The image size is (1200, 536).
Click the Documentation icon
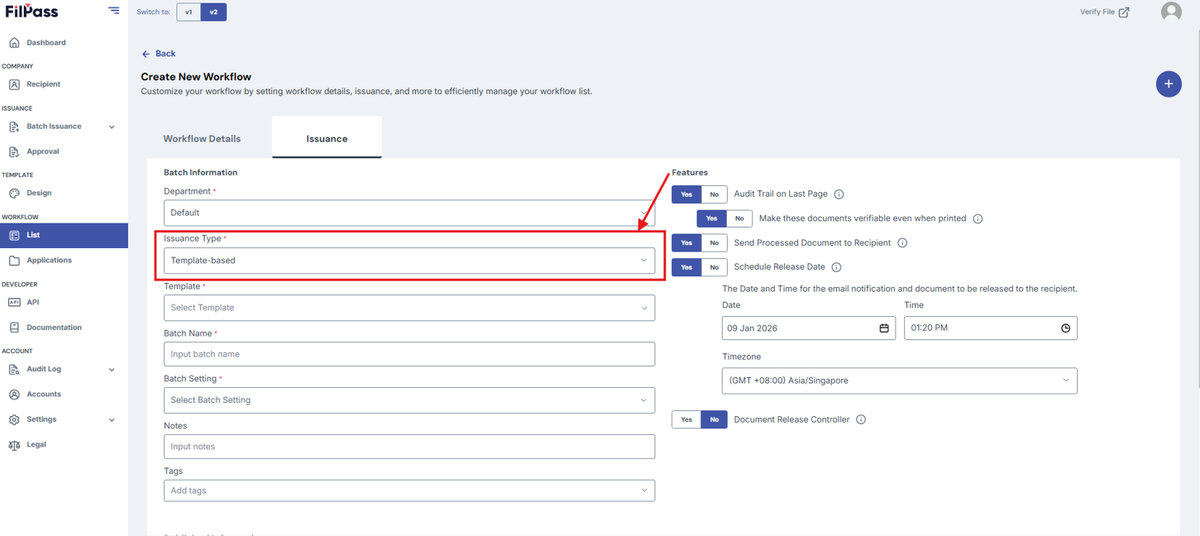point(14,328)
